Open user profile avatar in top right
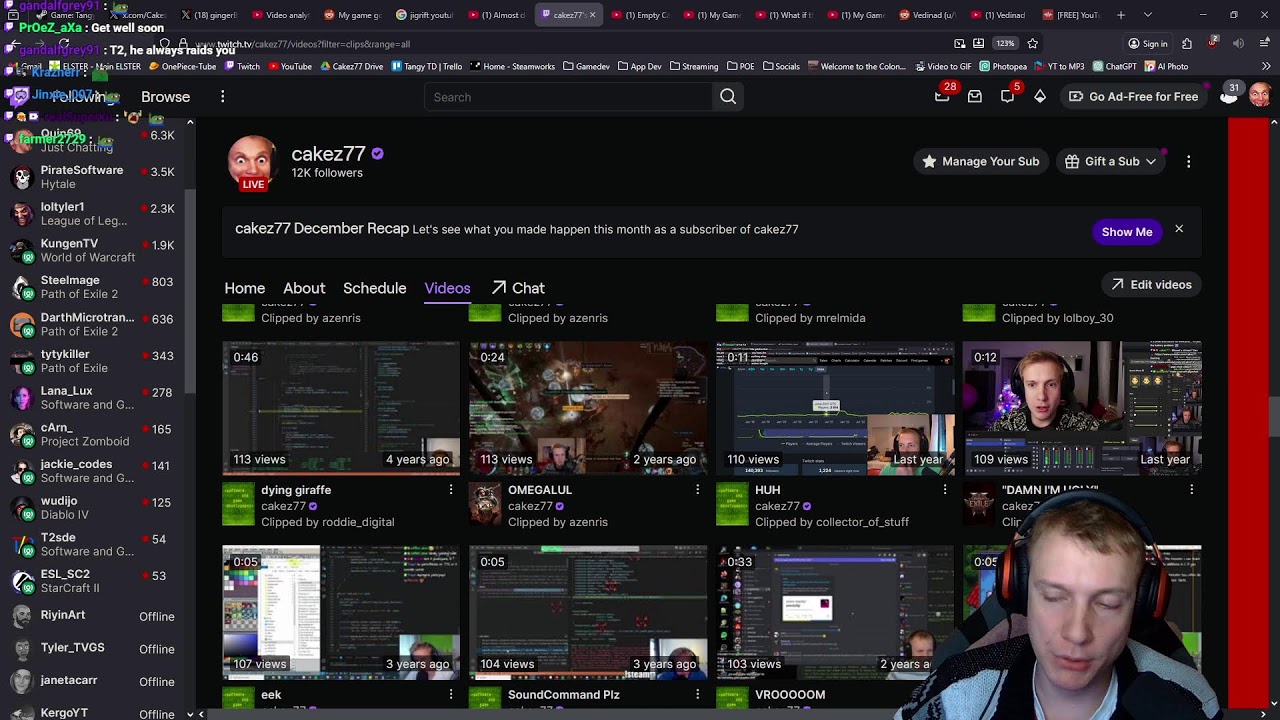This screenshot has width=1280, height=720. [x=1259, y=96]
